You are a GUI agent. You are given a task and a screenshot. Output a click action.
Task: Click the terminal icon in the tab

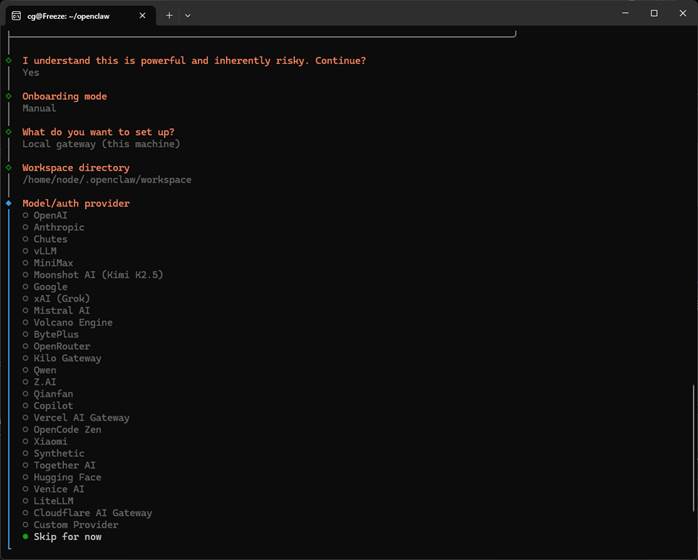click(x=17, y=16)
